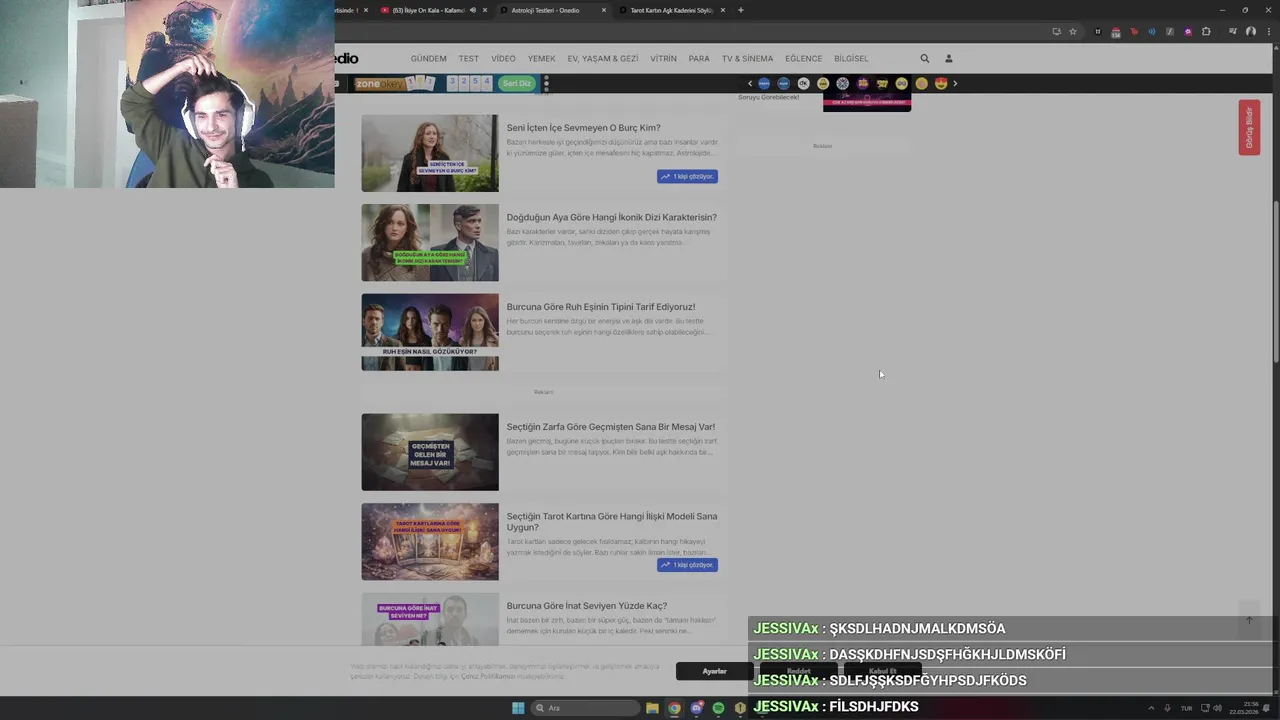Image resolution: width=1280 pixels, height=720 pixels.
Task: Open article Seni İçten İçe Sevmeyen O Burç Kim?
Action: click(583, 128)
